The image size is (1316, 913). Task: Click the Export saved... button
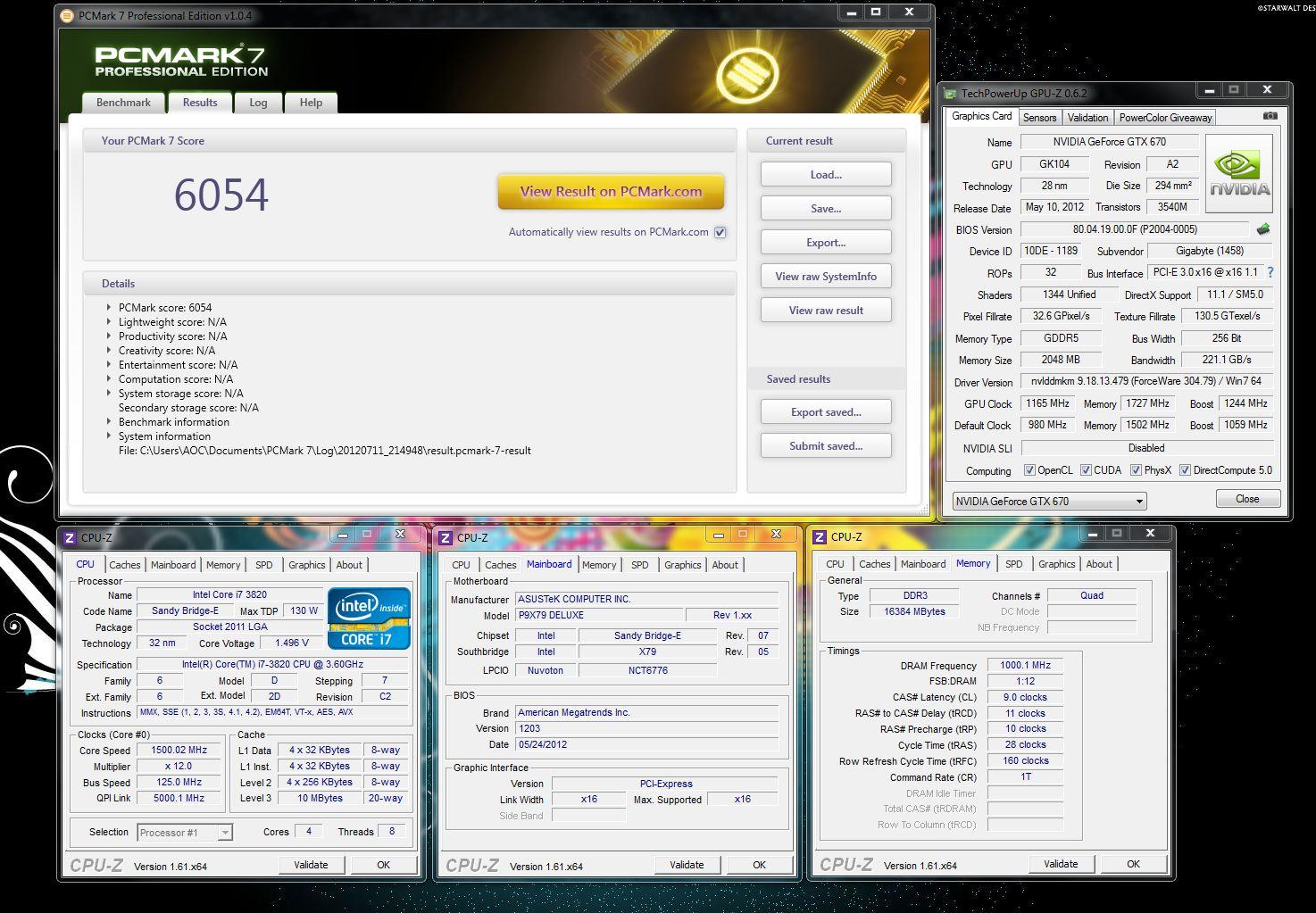(826, 412)
